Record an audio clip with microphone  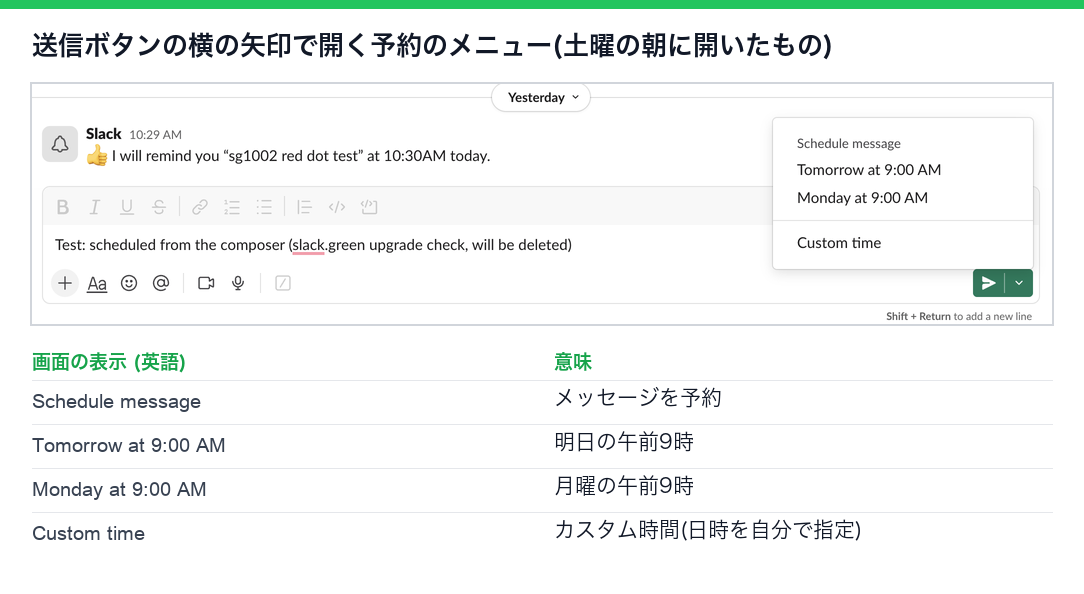coord(238,283)
